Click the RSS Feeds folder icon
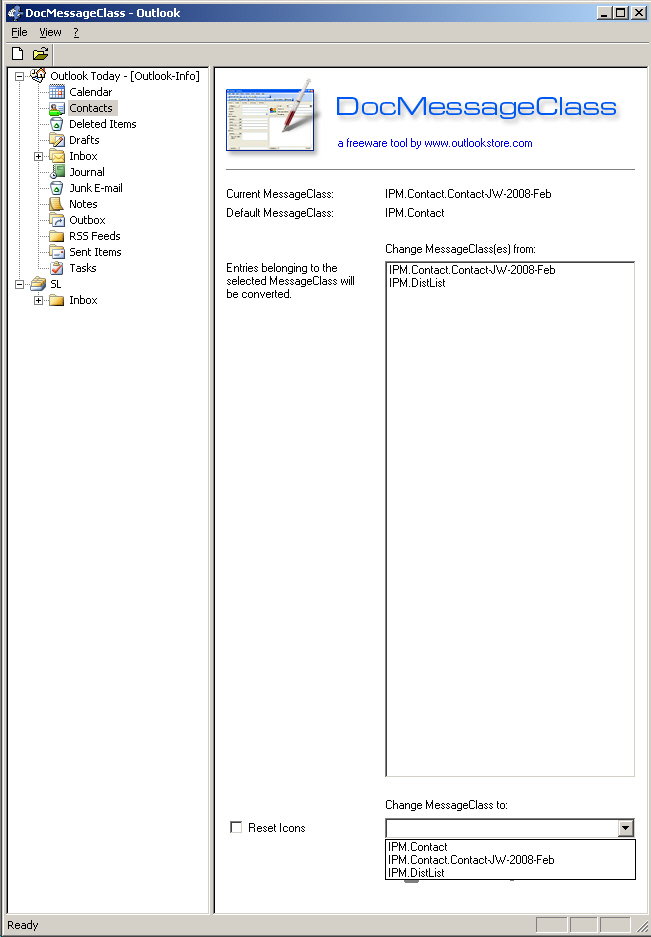Screen dimensions: 651x937 pos(57,236)
